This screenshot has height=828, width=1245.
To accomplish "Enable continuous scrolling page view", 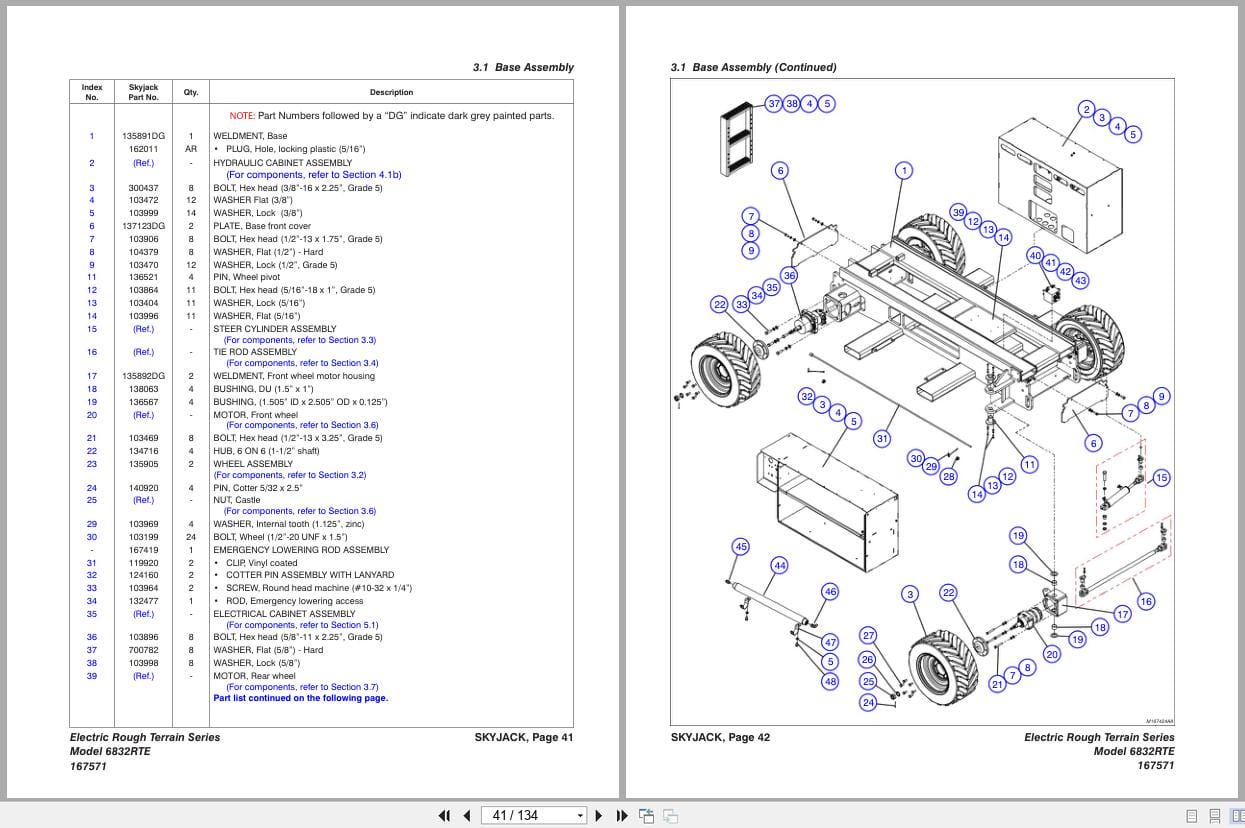I will [1213, 815].
